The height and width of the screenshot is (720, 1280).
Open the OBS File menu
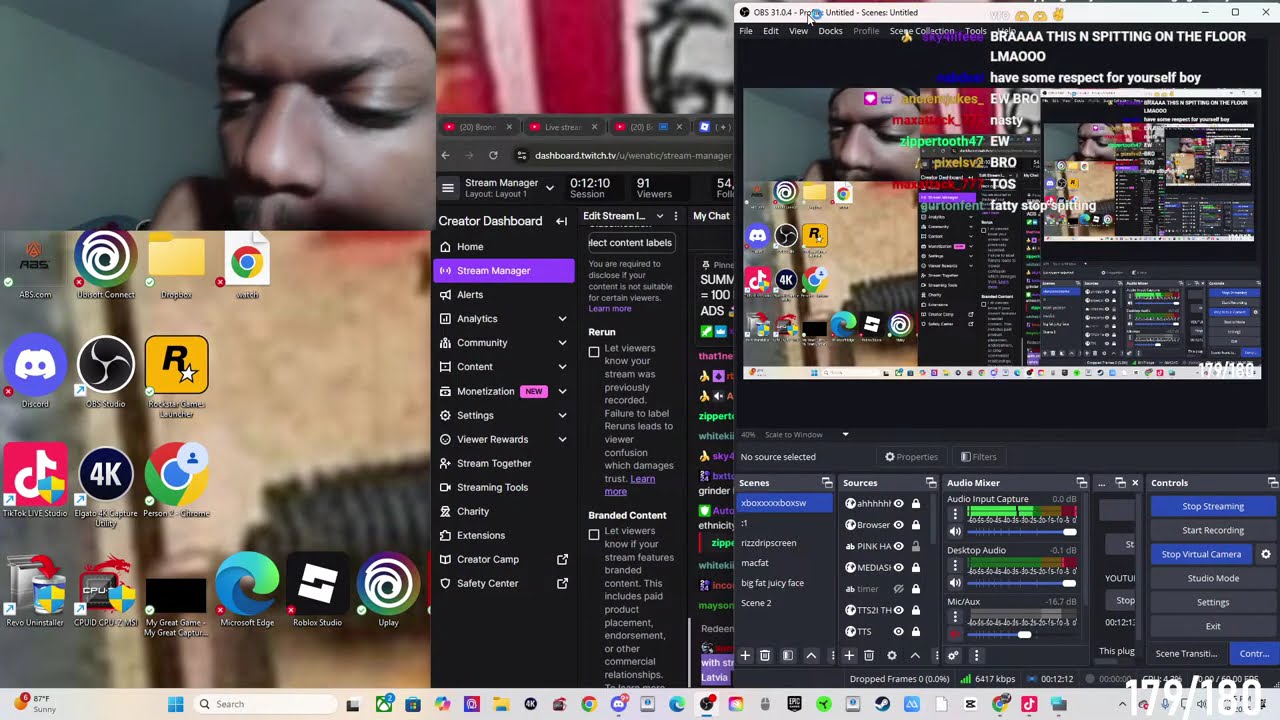(x=746, y=31)
